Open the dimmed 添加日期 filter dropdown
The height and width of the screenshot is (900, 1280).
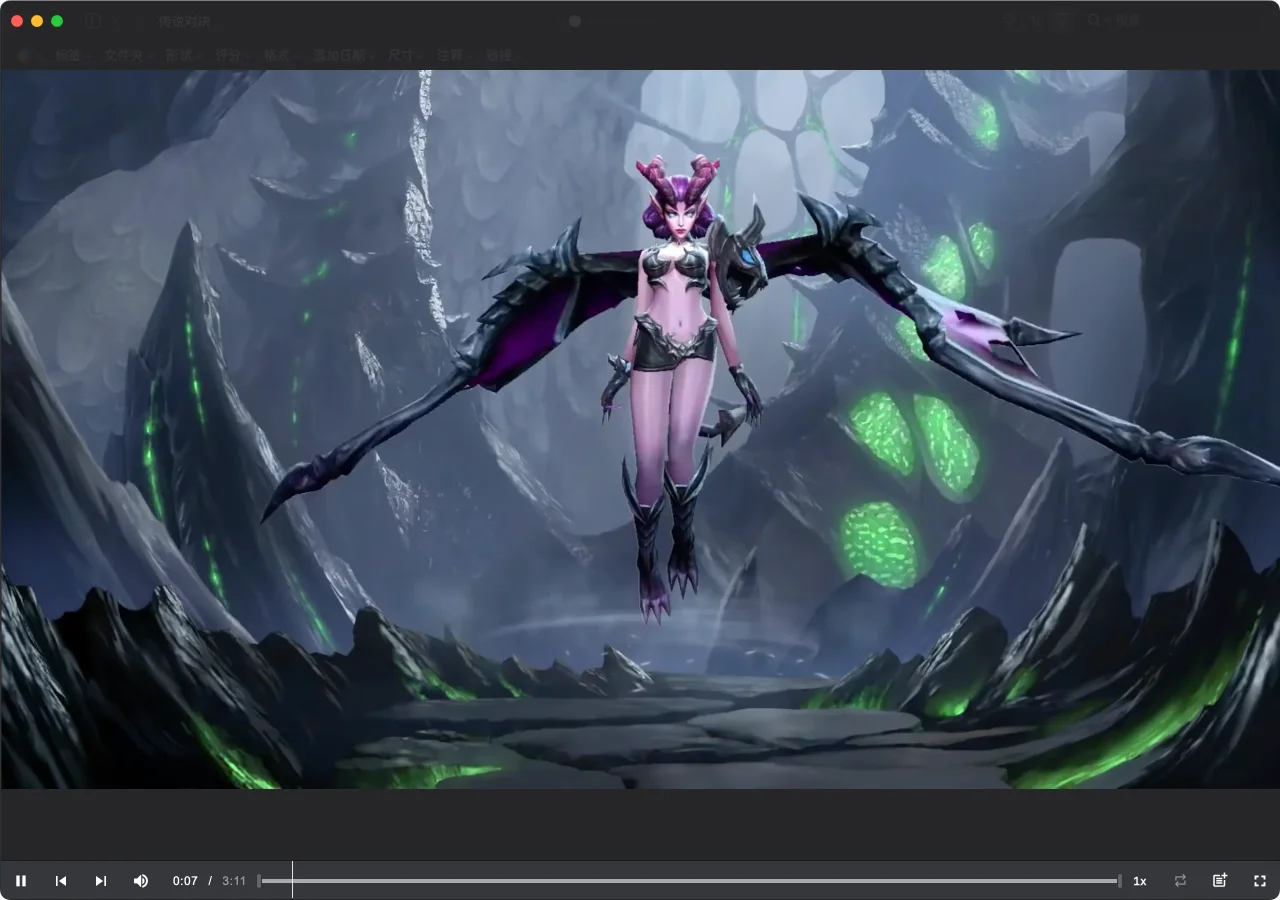(343, 56)
